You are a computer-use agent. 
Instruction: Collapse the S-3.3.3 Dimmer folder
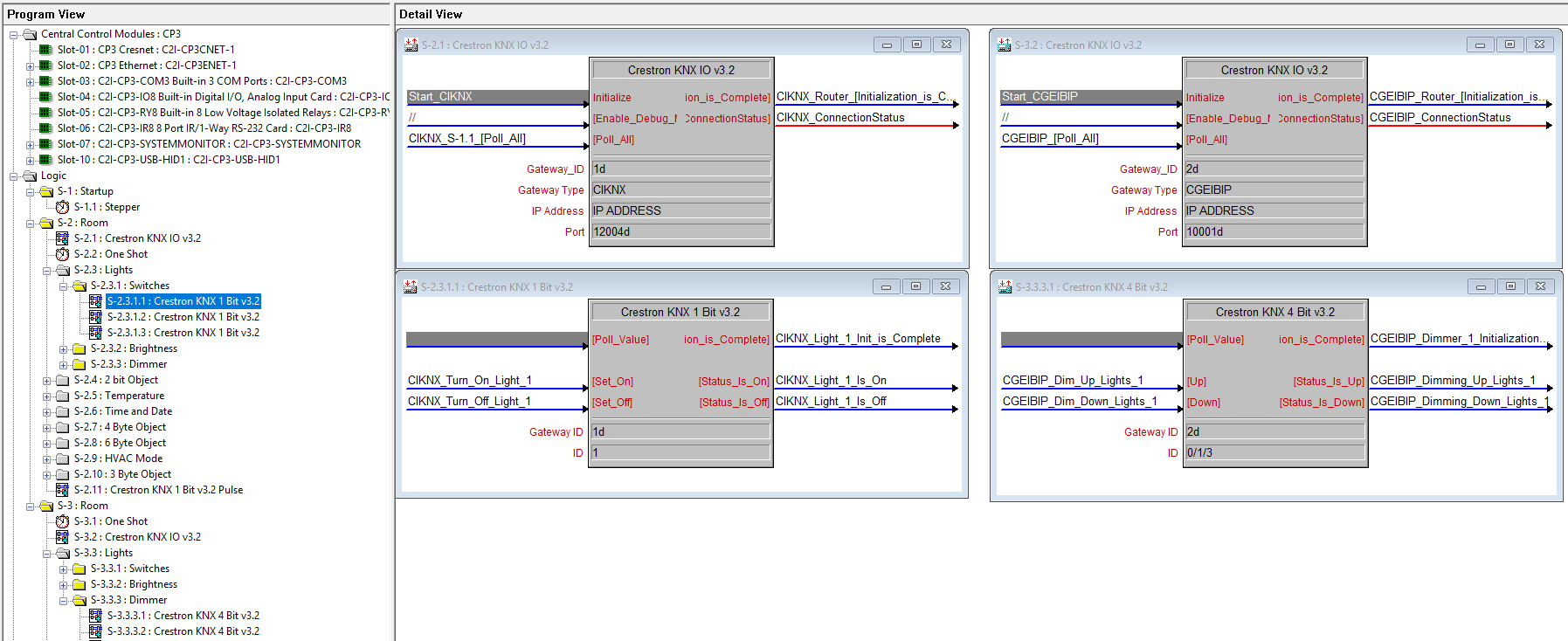[x=64, y=601]
